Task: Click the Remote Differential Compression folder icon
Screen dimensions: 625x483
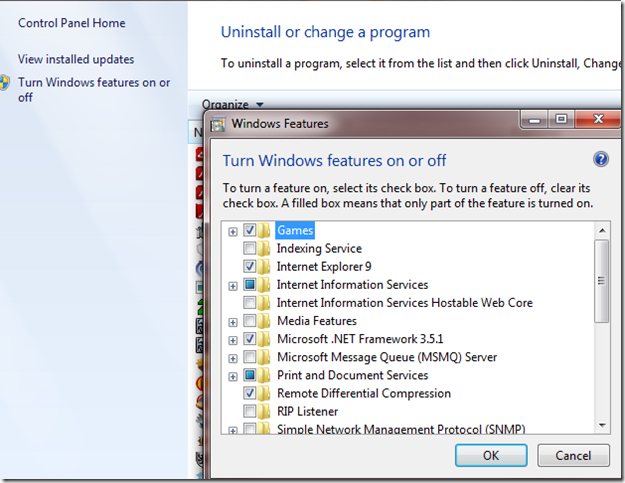Action: pyautogui.click(x=264, y=393)
